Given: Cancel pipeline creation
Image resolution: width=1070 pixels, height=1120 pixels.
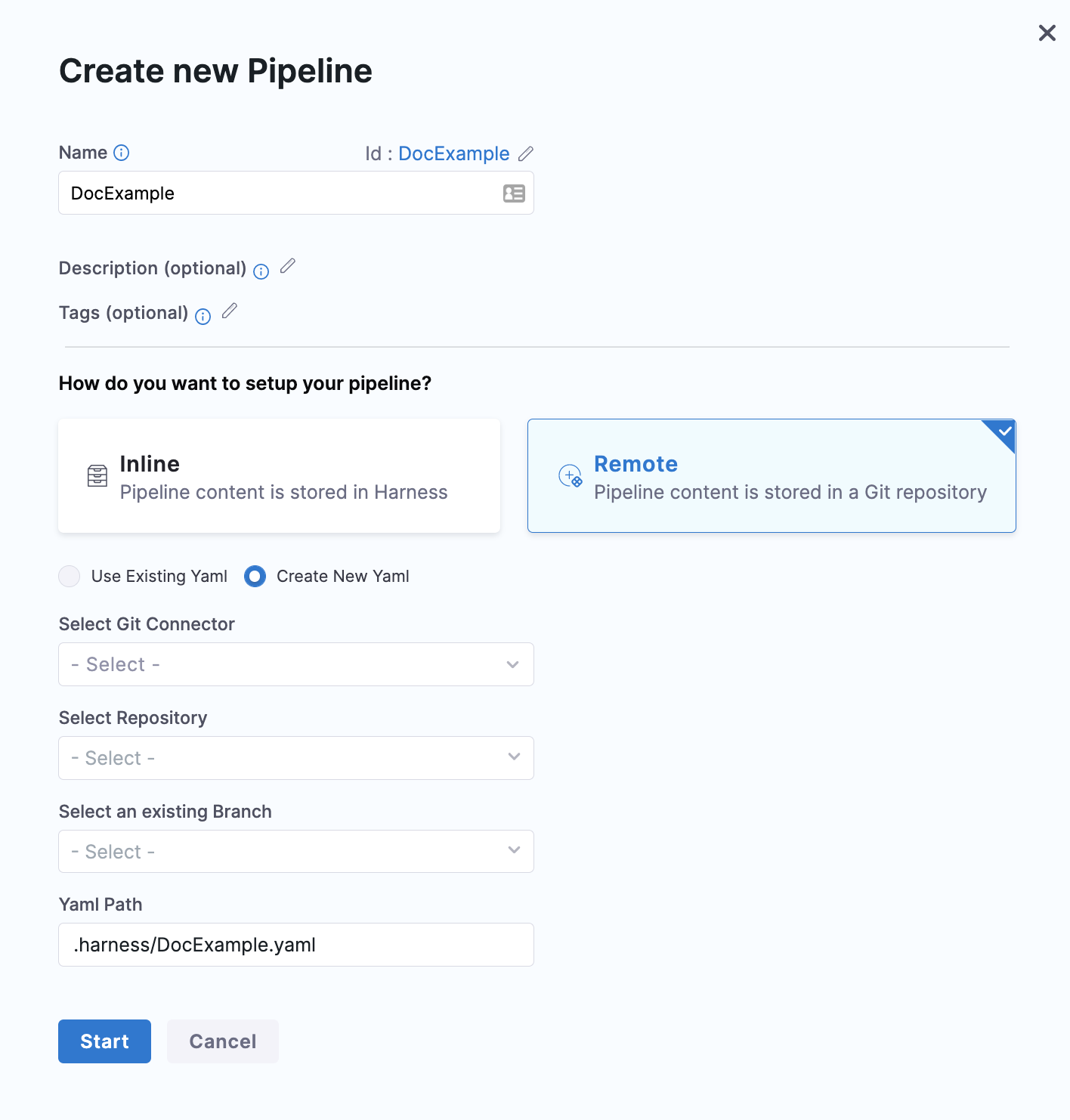Looking at the screenshot, I should (223, 1041).
